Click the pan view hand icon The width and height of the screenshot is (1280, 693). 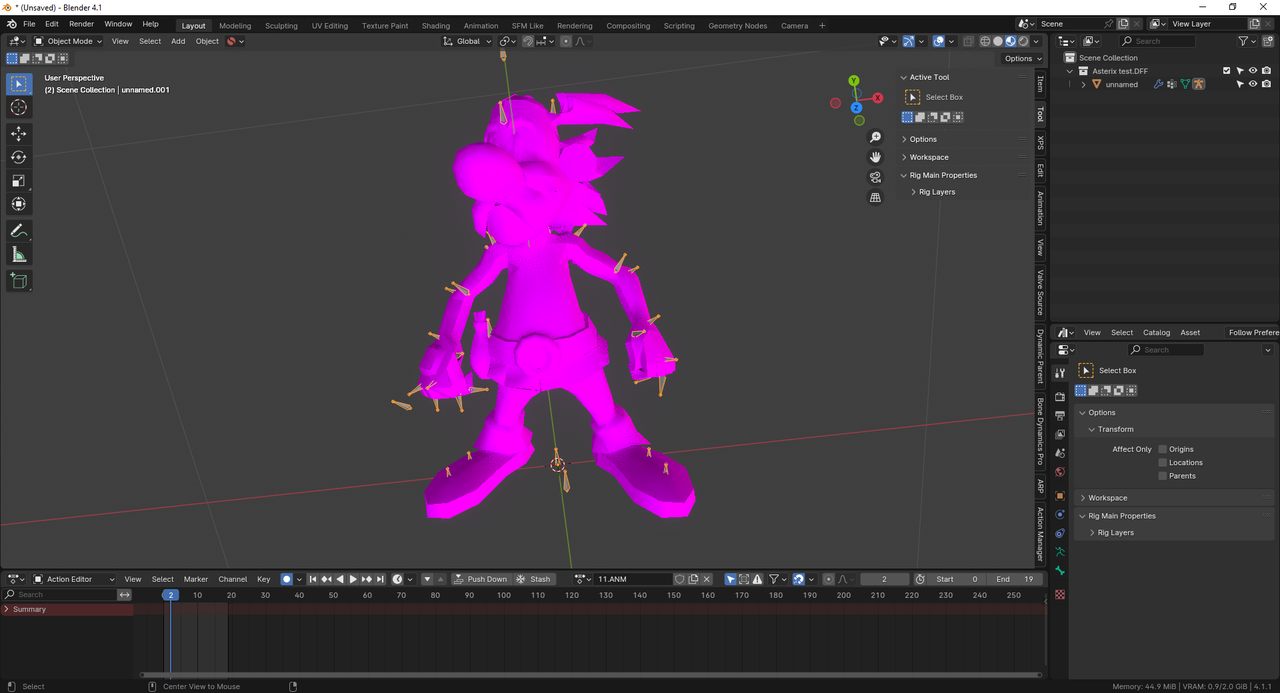(x=875, y=157)
